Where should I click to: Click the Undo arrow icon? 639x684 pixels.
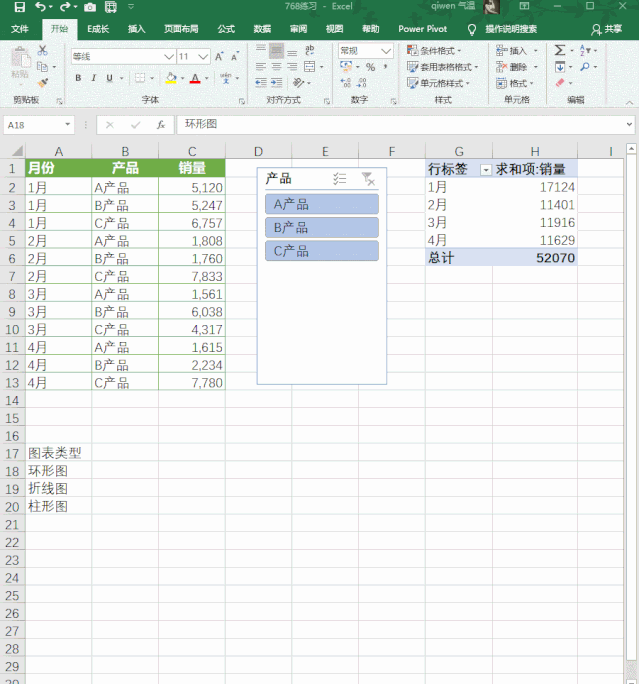(x=40, y=7)
